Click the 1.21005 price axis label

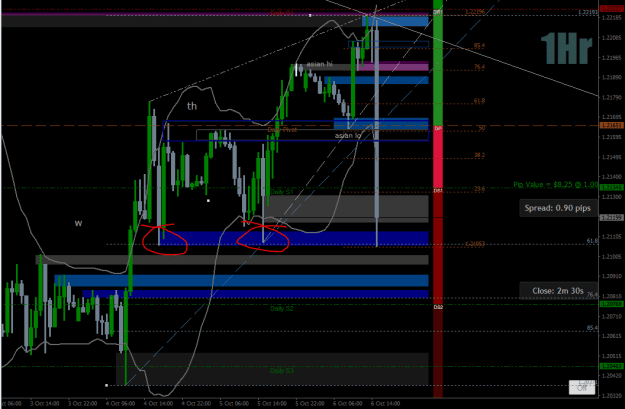pyautogui.click(x=612, y=257)
